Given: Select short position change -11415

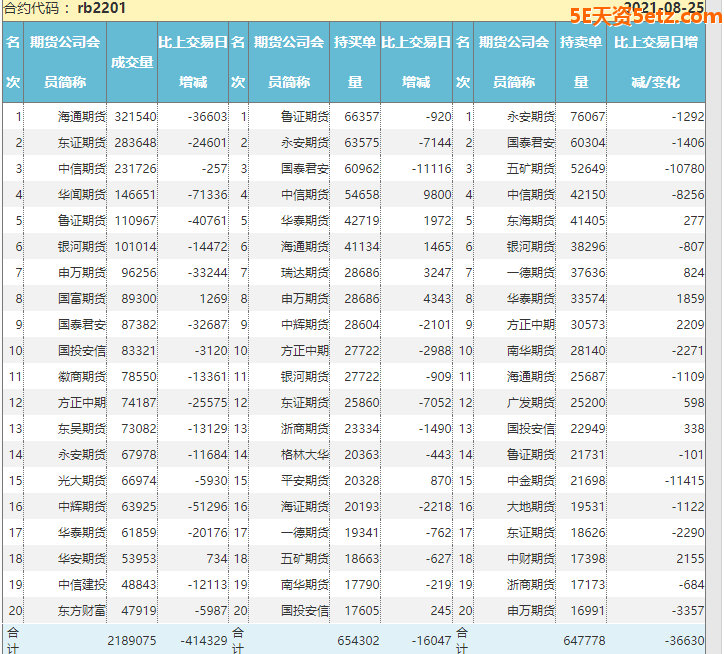Looking at the screenshot, I should pos(685,481).
